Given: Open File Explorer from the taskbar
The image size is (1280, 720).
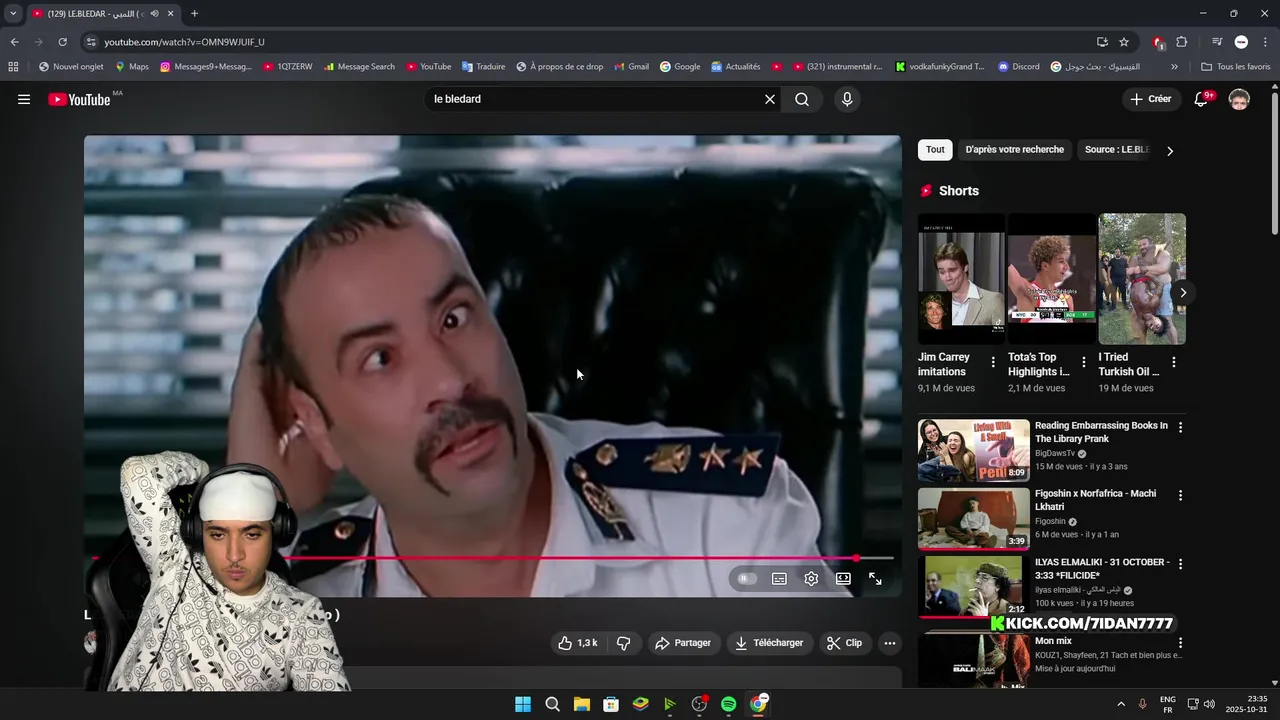Looking at the screenshot, I should (582, 704).
